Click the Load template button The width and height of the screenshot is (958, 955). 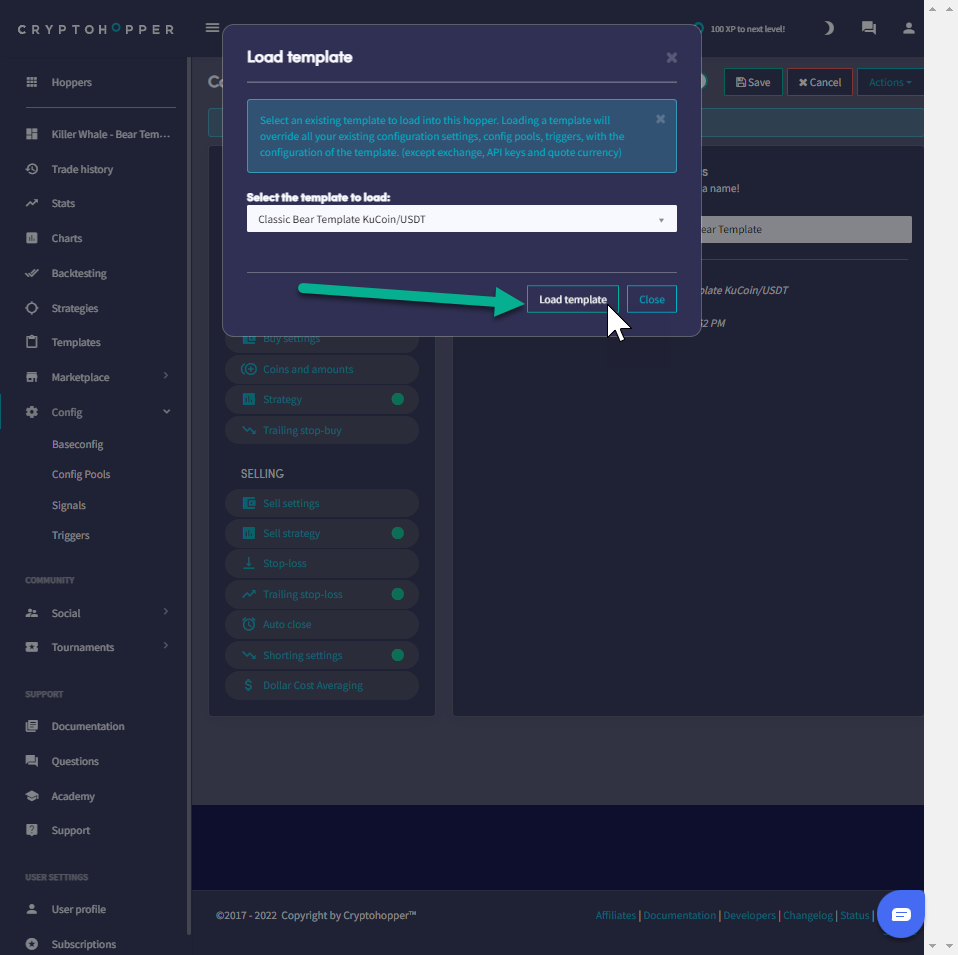tap(572, 299)
